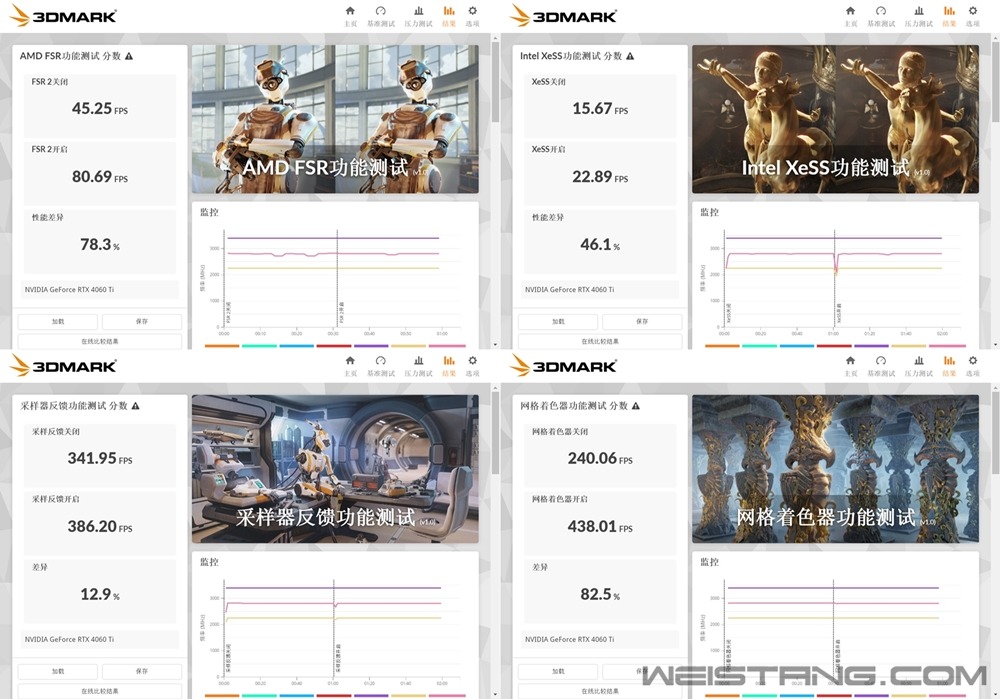Click the 3DMARK logo in 采样器反馈 window

pyautogui.click(x=63, y=365)
